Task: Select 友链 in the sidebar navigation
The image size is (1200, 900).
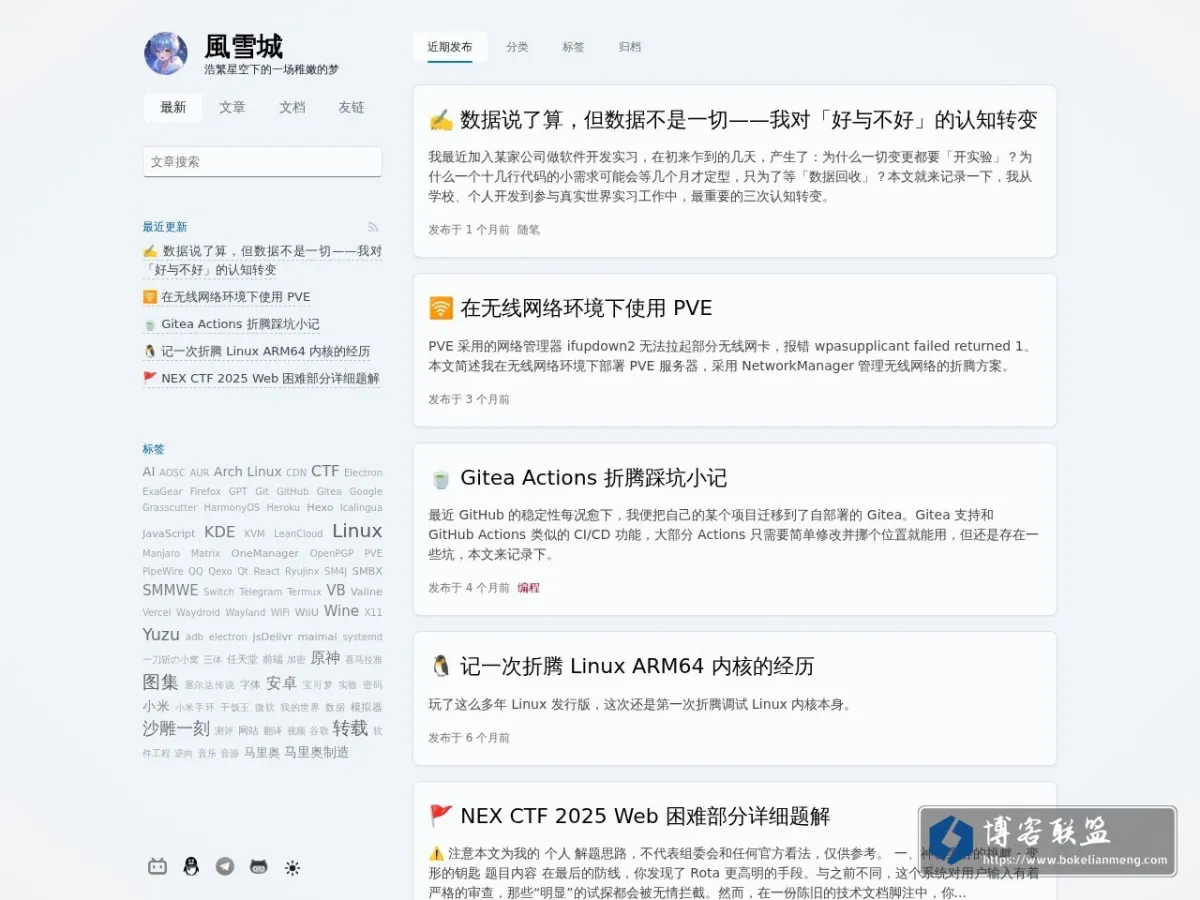Action: coord(351,107)
